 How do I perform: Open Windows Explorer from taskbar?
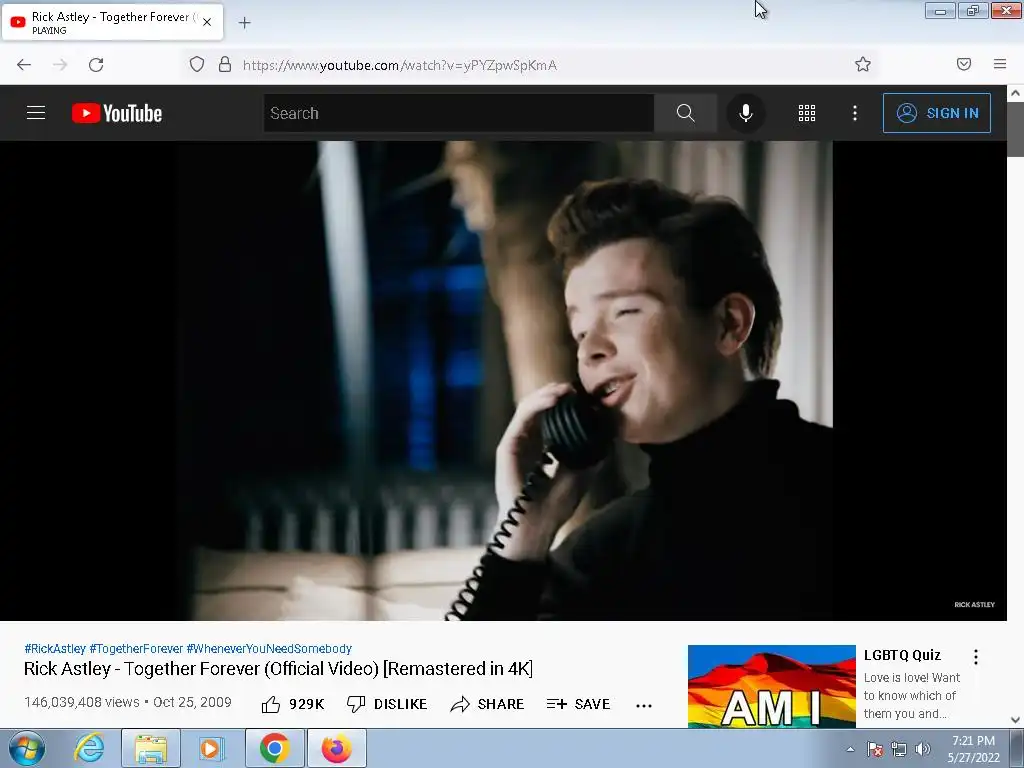(x=151, y=748)
